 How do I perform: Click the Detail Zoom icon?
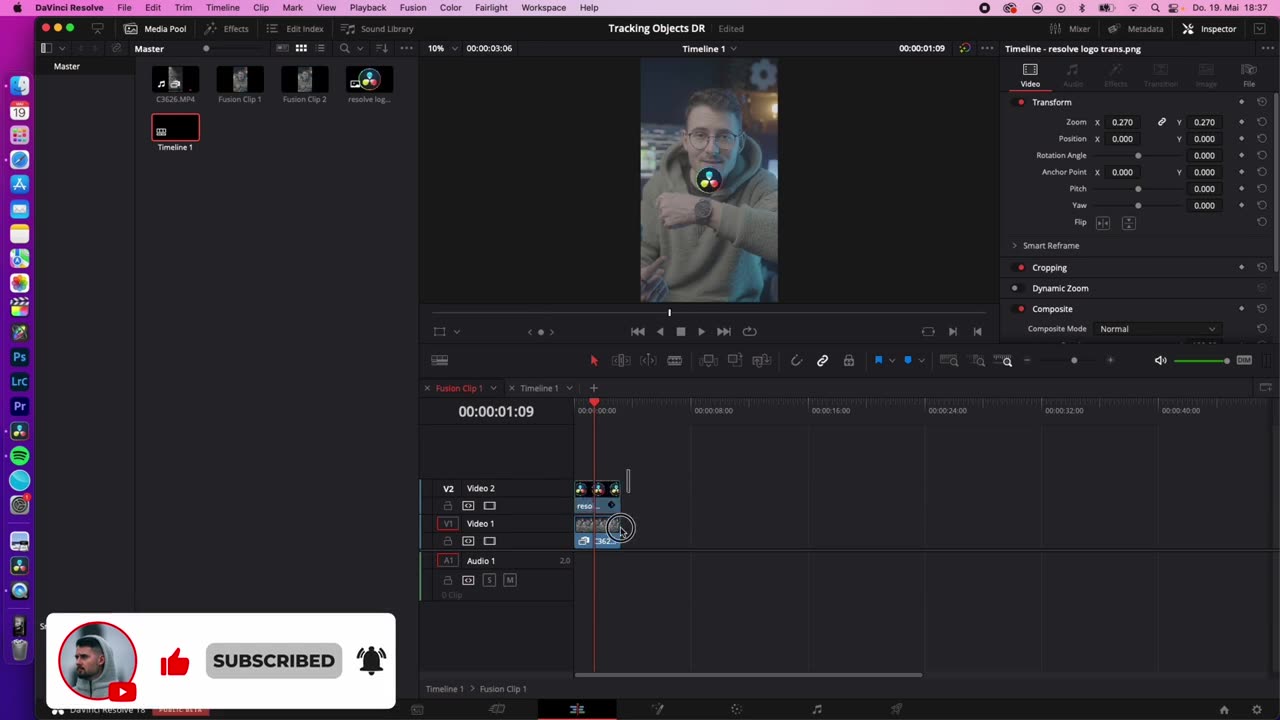pyautogui.click(x=978, y=361)
